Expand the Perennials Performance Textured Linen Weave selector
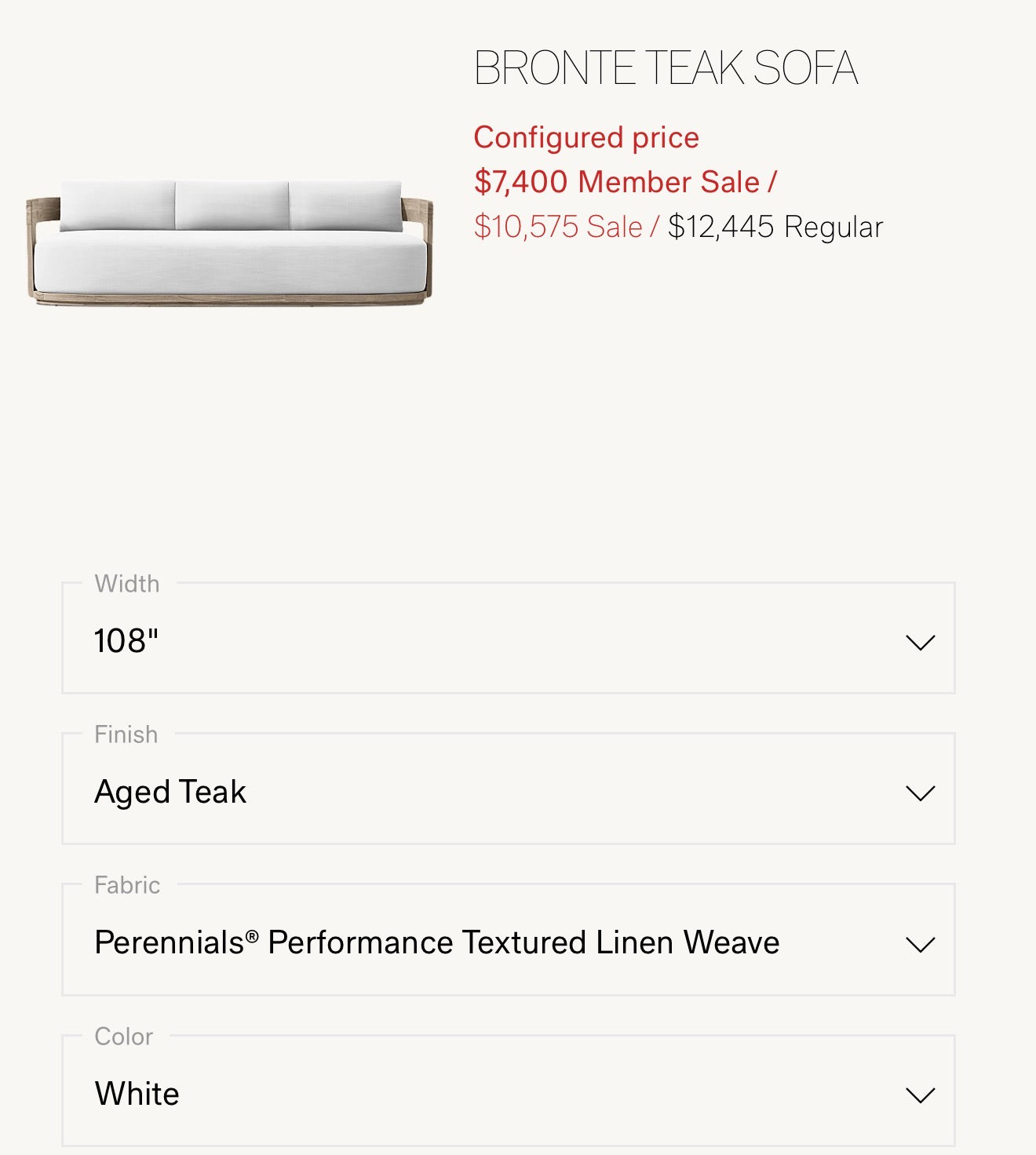The height and width of the screenshot is (1155, 1036). [507, 942]
